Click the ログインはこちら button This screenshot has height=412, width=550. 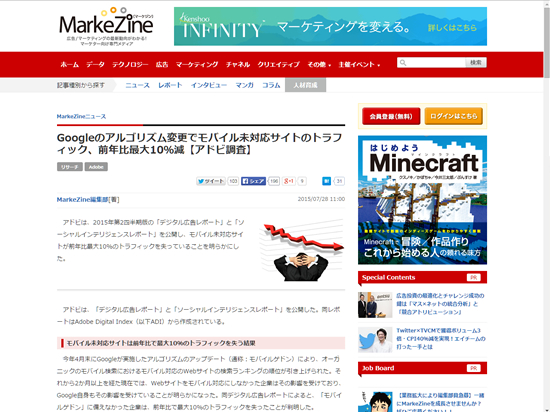(454, 116)
